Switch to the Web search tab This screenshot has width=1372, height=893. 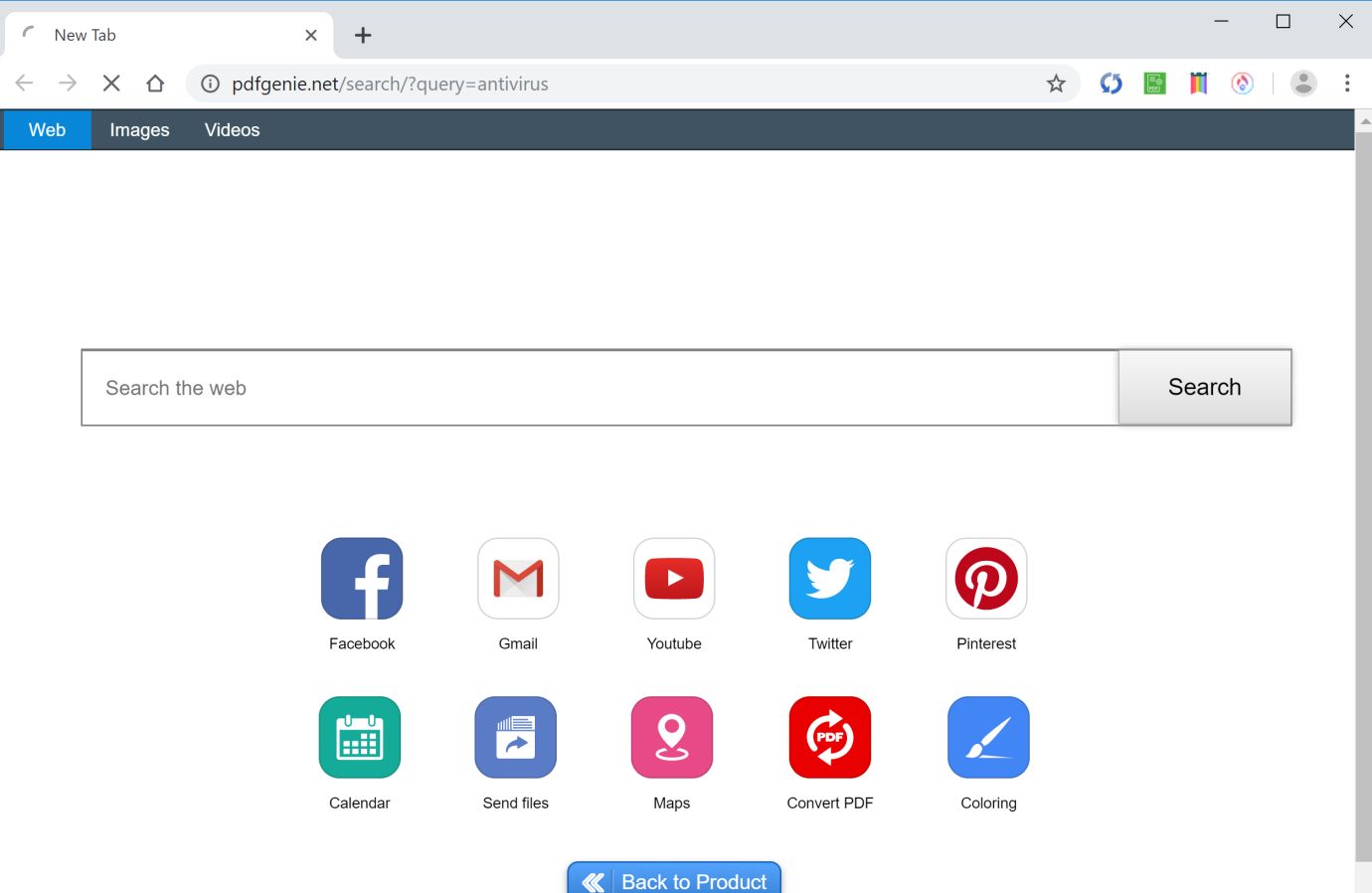pyautogui.click(x=47, y=130)
